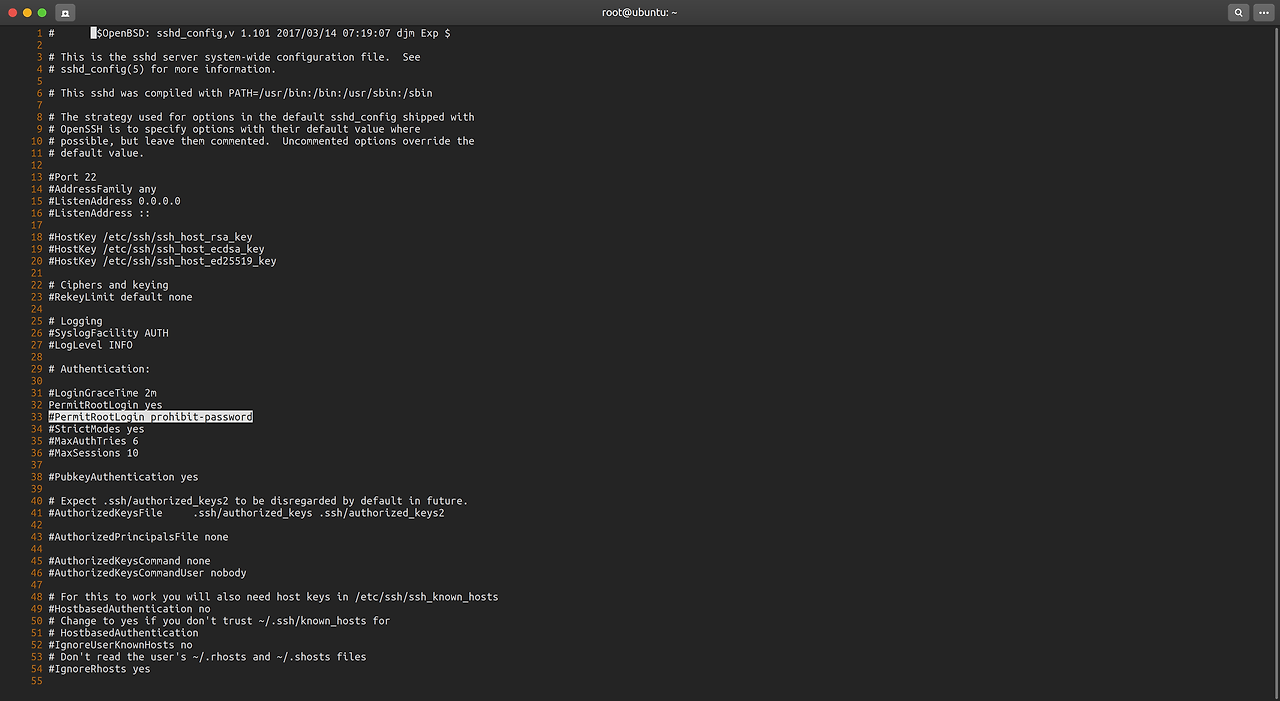Click the #SyslogFacility AUTH line

pyautogui.click(x=107, y=332)
